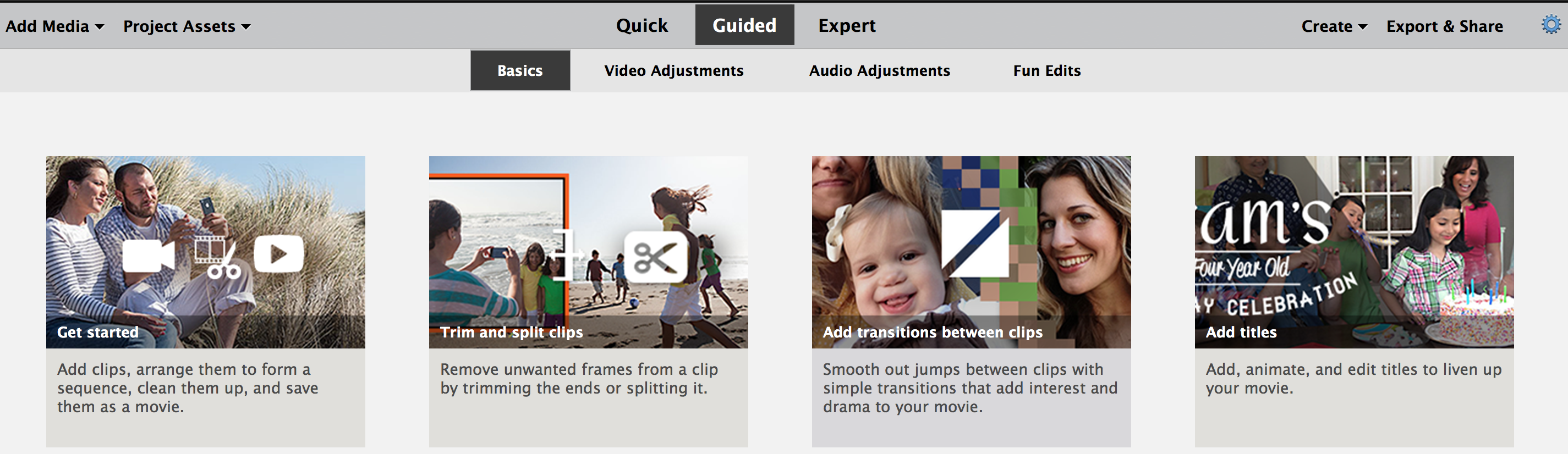Open the Project Assets dropdown
The image size is (1568, 454).
tap(187, 26)
